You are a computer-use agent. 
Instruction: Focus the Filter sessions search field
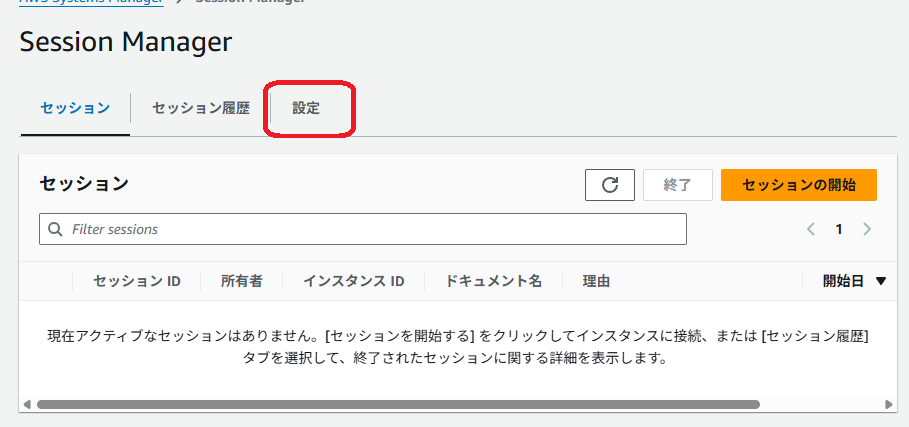[x=370, y=229]
